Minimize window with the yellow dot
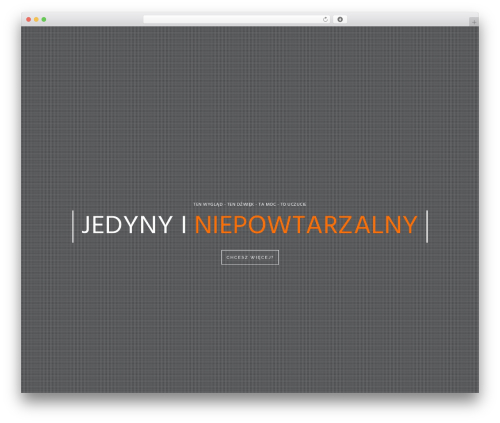The width and height of the screenshot is (500, 423). pos(36,19)
